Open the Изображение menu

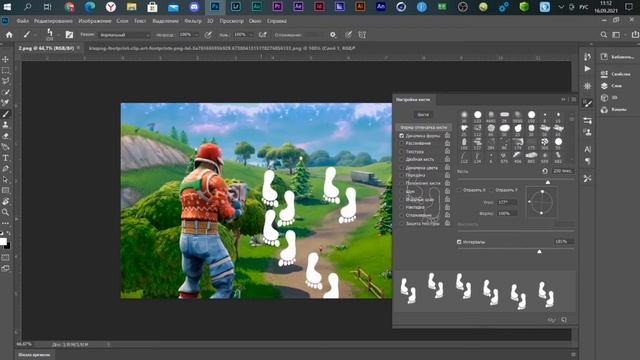(x=95, y=21)
